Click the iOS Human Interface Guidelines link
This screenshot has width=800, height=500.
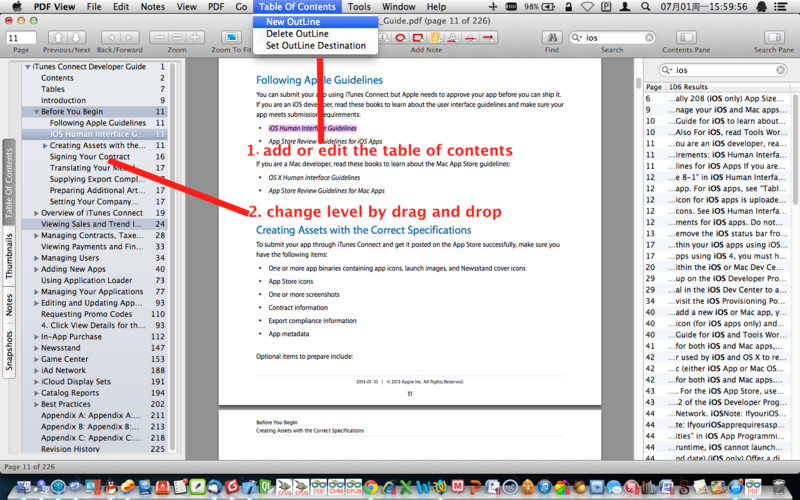[x=312, y=128]
